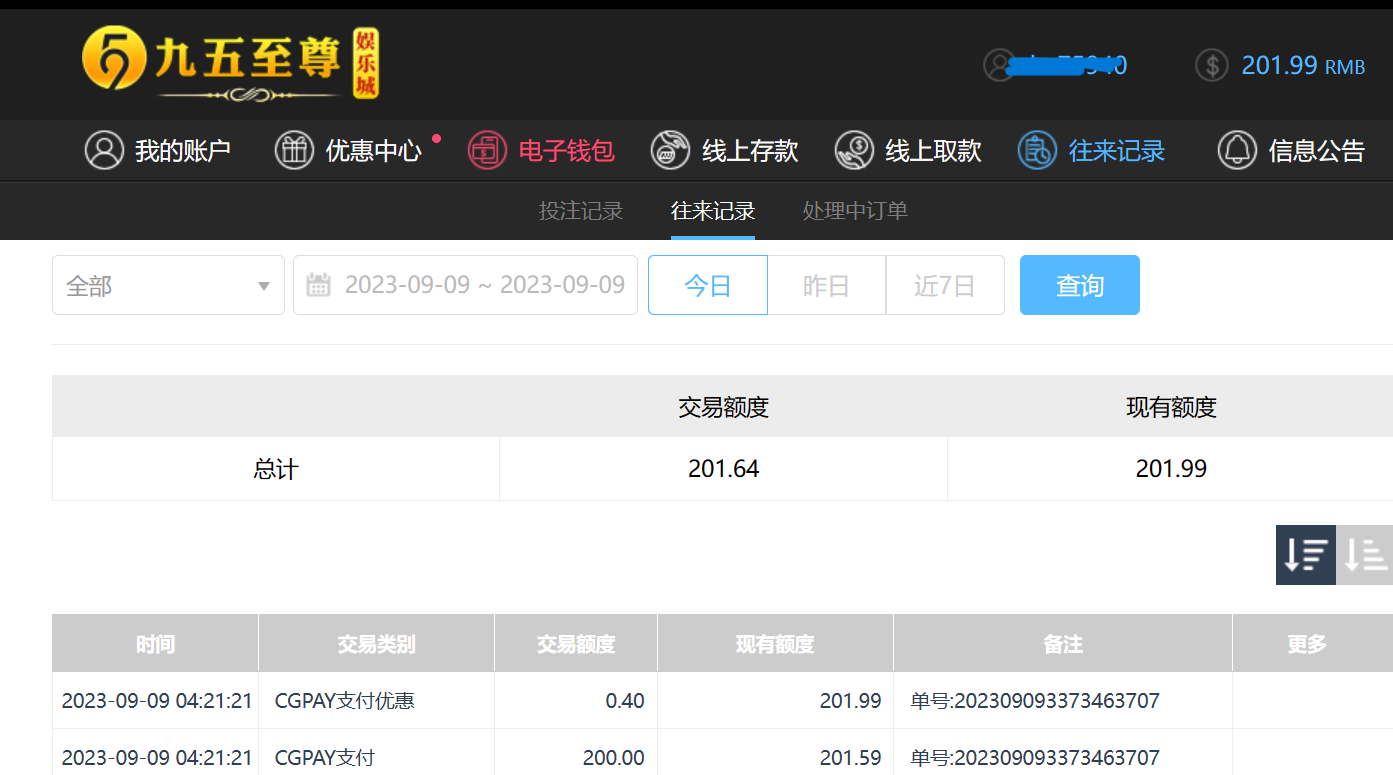Click the 201.99 RMB balance

(1303, 65)
